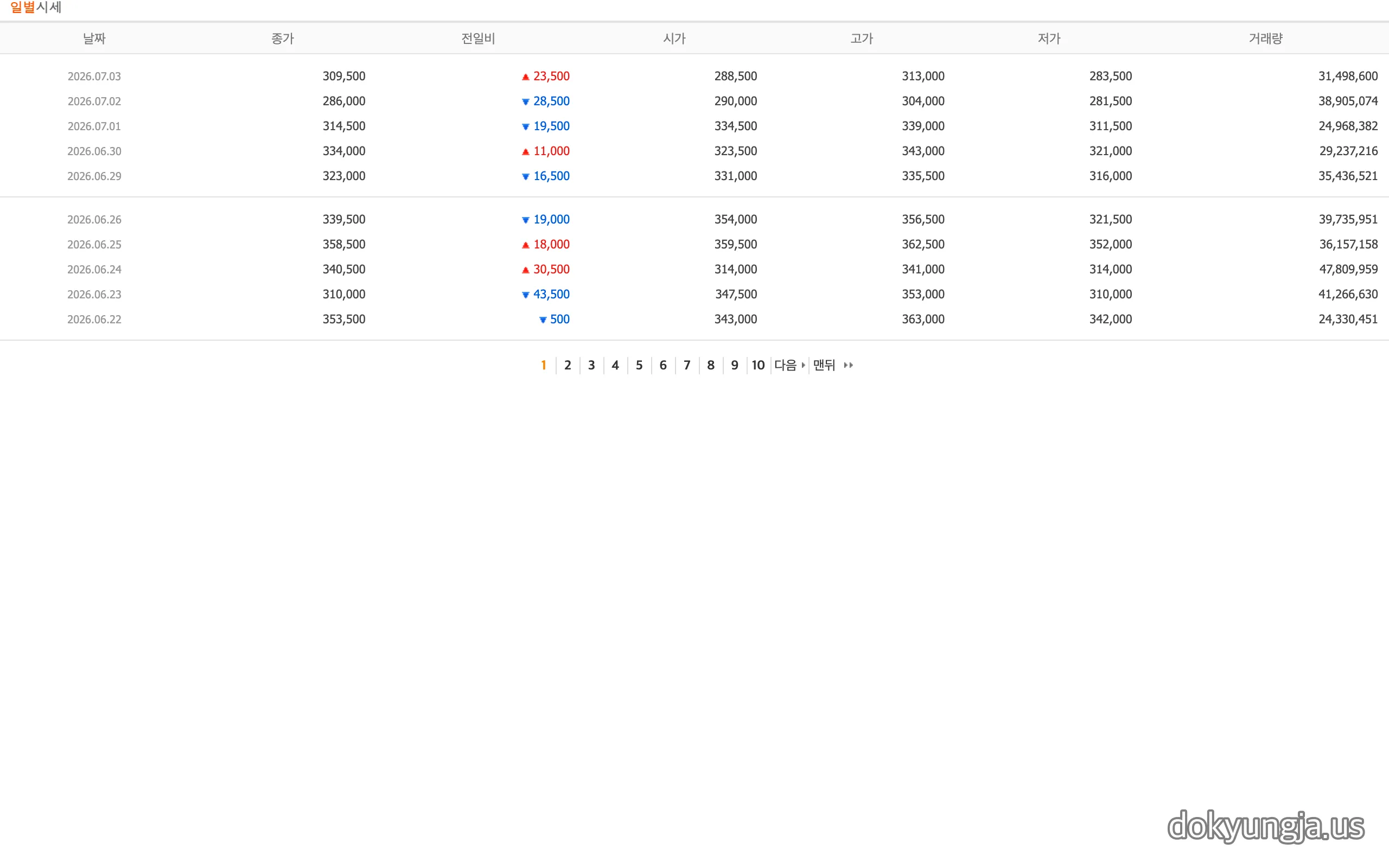Click the 저가 column header
This screenshot has width=1389, height=868.
coord(1049,39)
